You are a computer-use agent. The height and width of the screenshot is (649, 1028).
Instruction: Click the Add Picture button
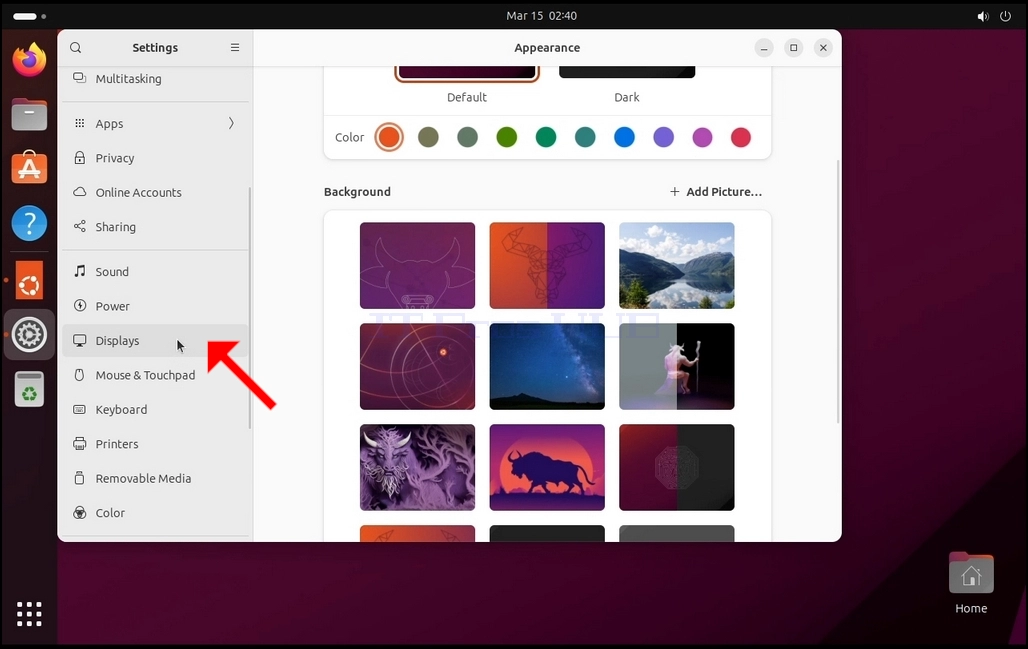point(715,192)
